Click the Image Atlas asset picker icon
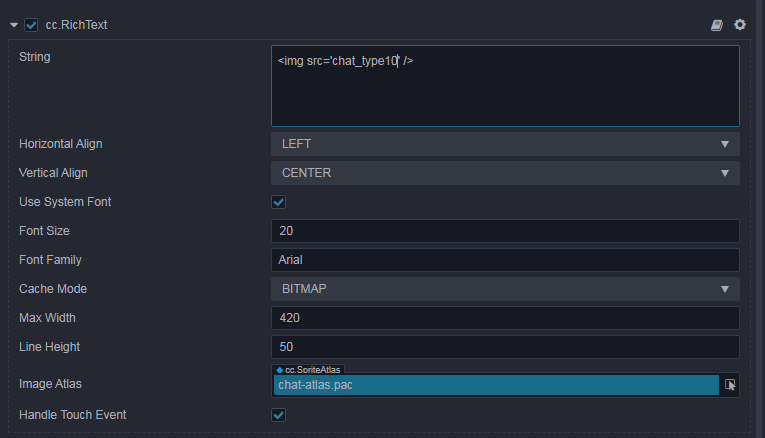Viewport: 765px width, 438px height. 730,385
